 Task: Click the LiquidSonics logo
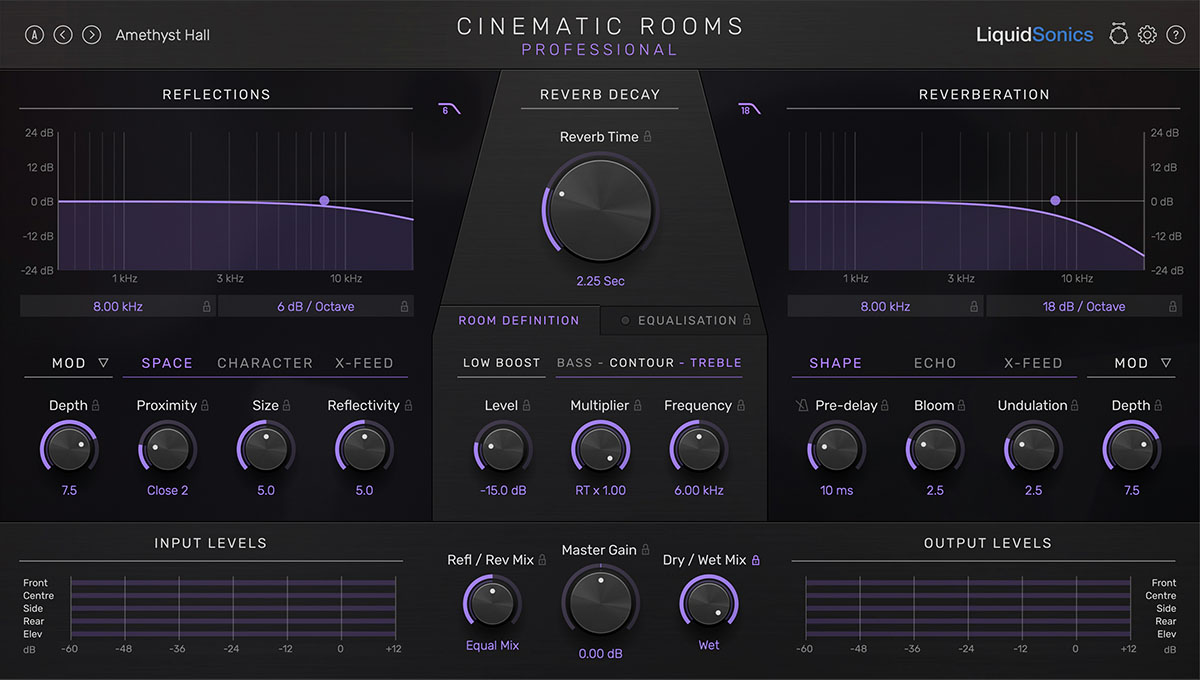tap(1035, 35)
